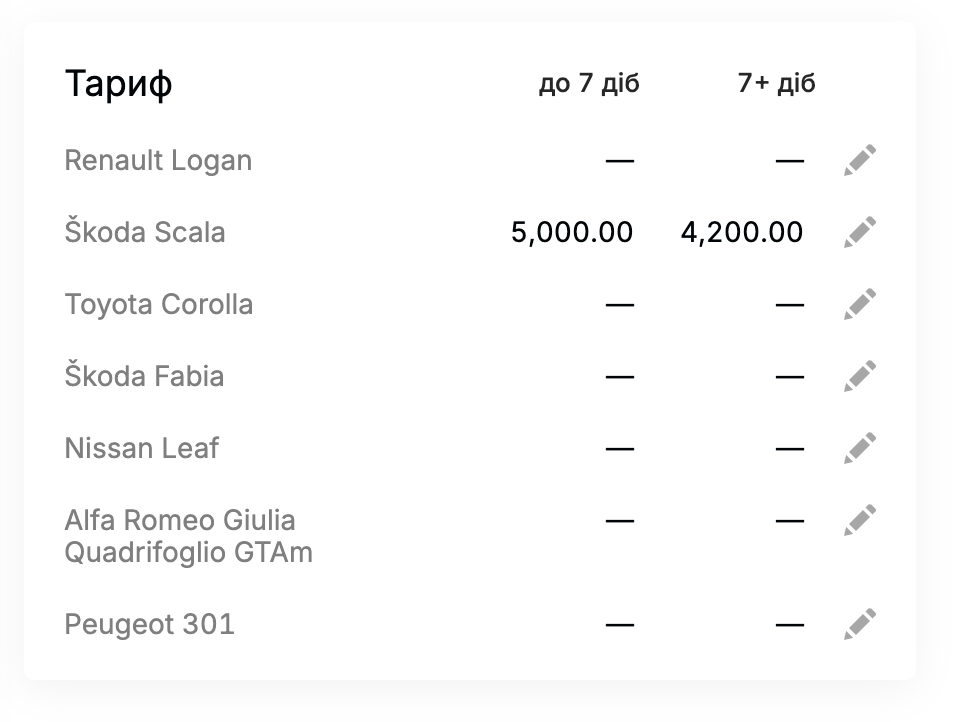Click the Škoda Scala car name
Viewport: 954px width, 722px height.
point(145,232)
